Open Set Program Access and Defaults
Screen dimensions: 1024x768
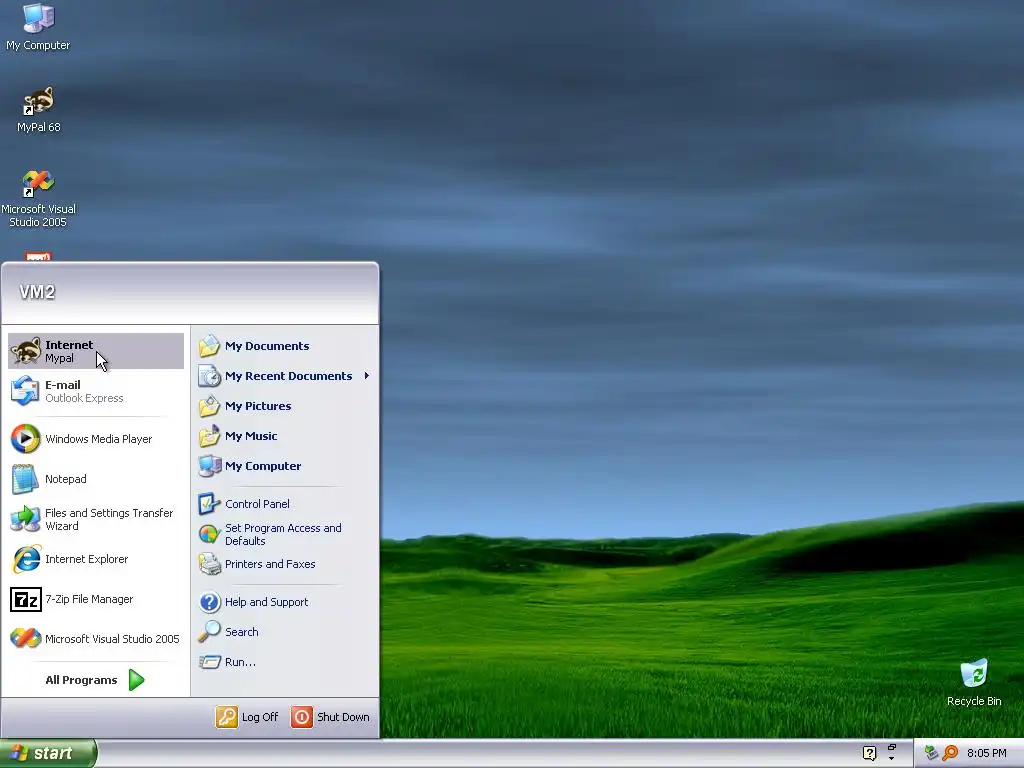pyautogui.click(x=285, y=534)
